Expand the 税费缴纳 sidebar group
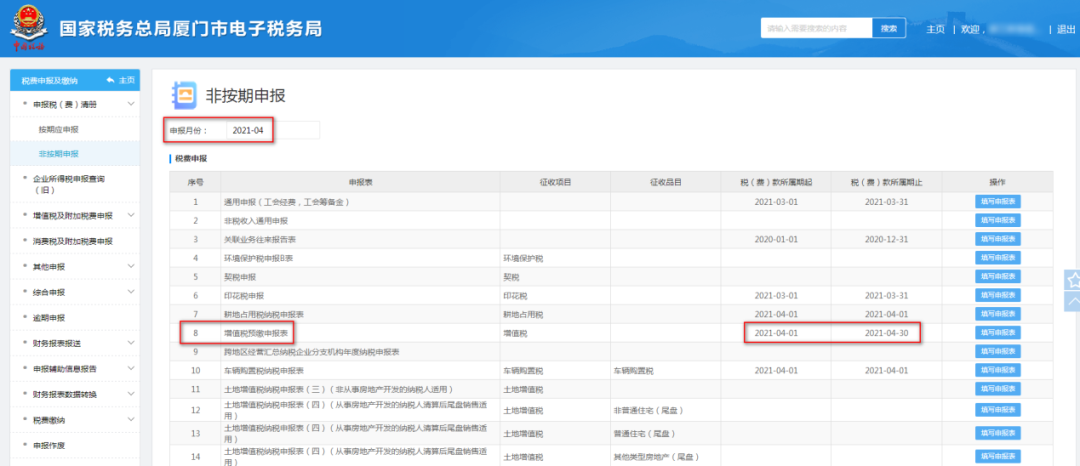1080x466 pixels. 131,420
